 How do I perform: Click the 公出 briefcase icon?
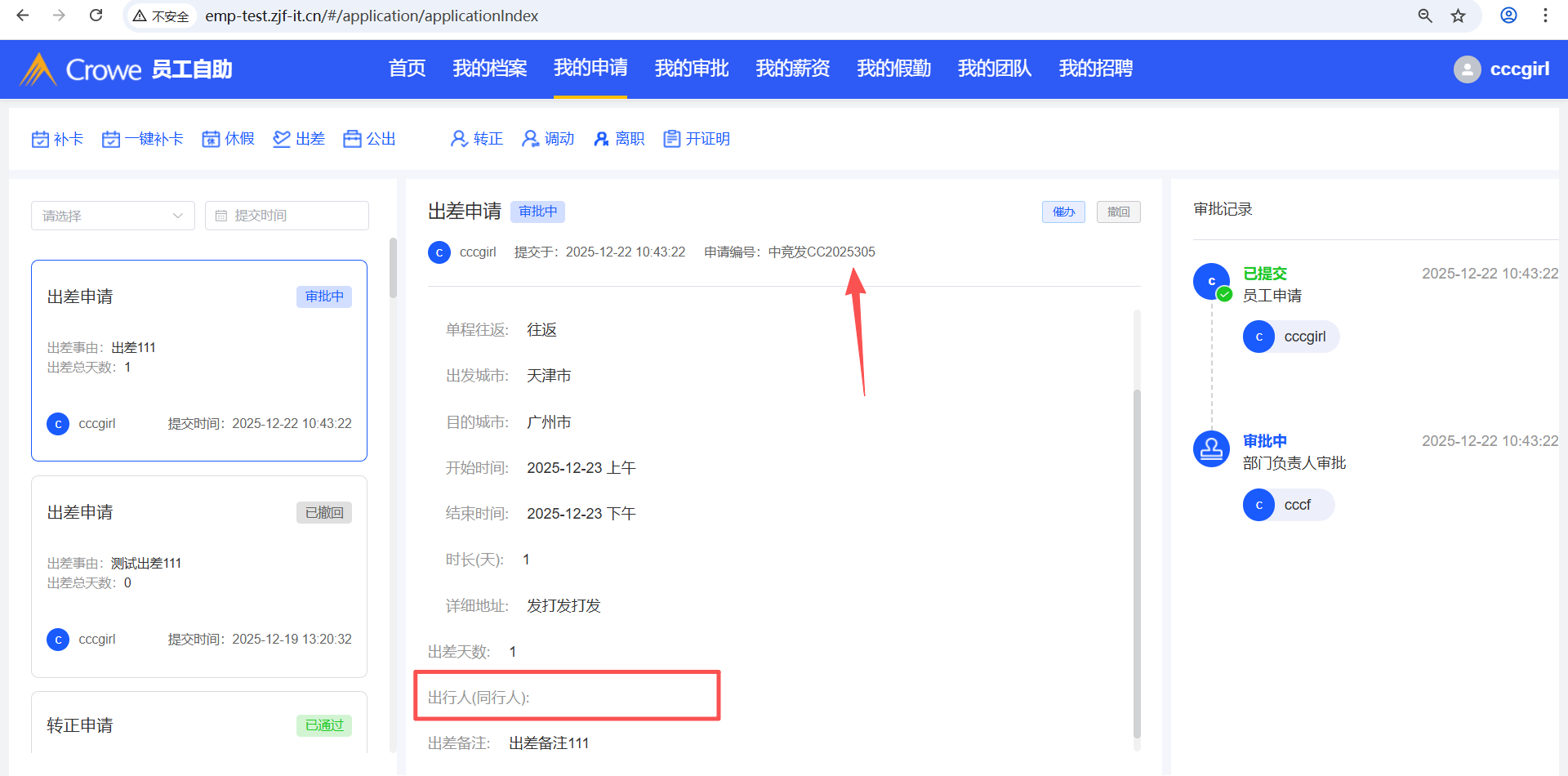tap(352, 140)
